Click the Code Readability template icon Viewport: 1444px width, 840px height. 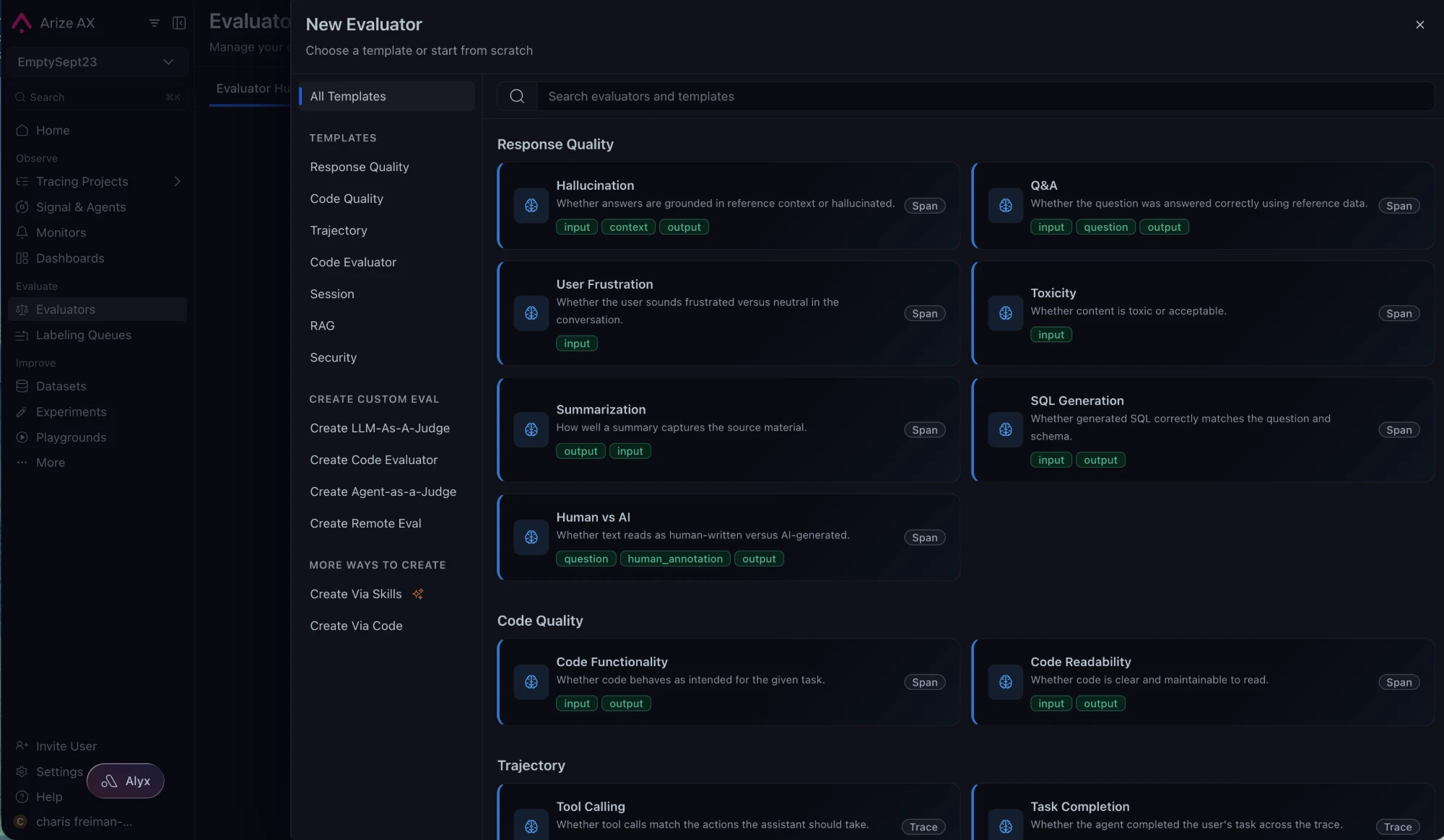tap(1006, 682)
